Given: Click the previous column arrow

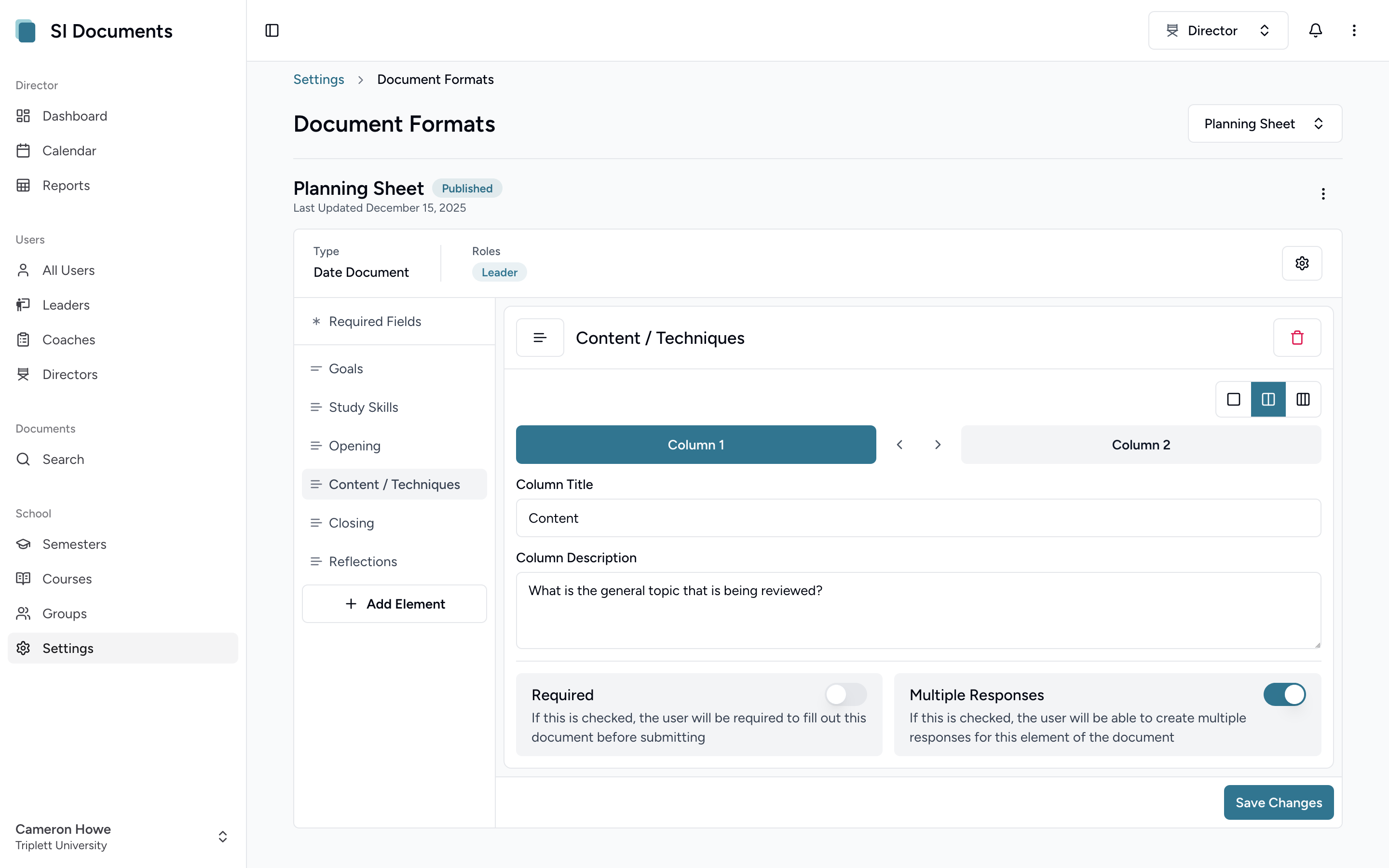Looking at the screenshot, I should [x=899, y=444].
